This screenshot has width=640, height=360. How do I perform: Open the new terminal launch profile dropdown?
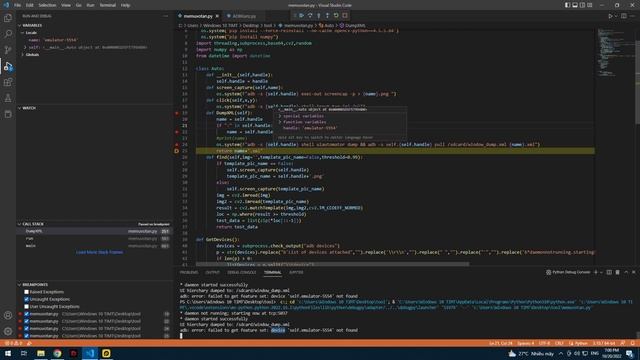tap(601, 272)
